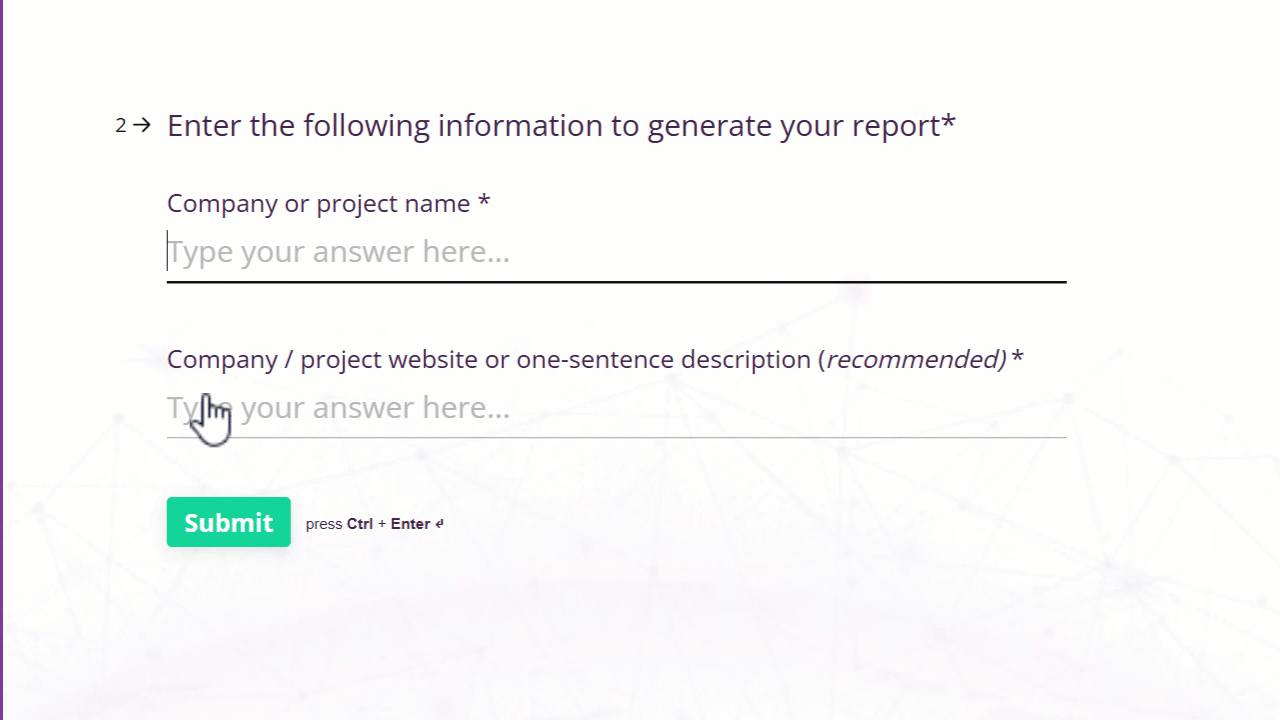Click the gray underline beneath the second field

click(x=616, y=437)
